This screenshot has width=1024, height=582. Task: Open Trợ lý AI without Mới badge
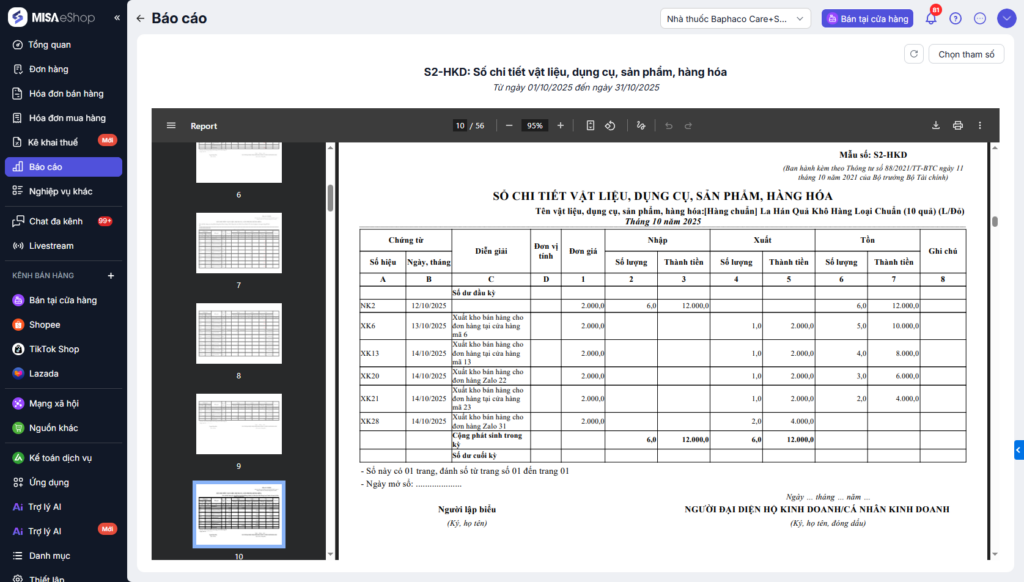click(x=63, y=507)
